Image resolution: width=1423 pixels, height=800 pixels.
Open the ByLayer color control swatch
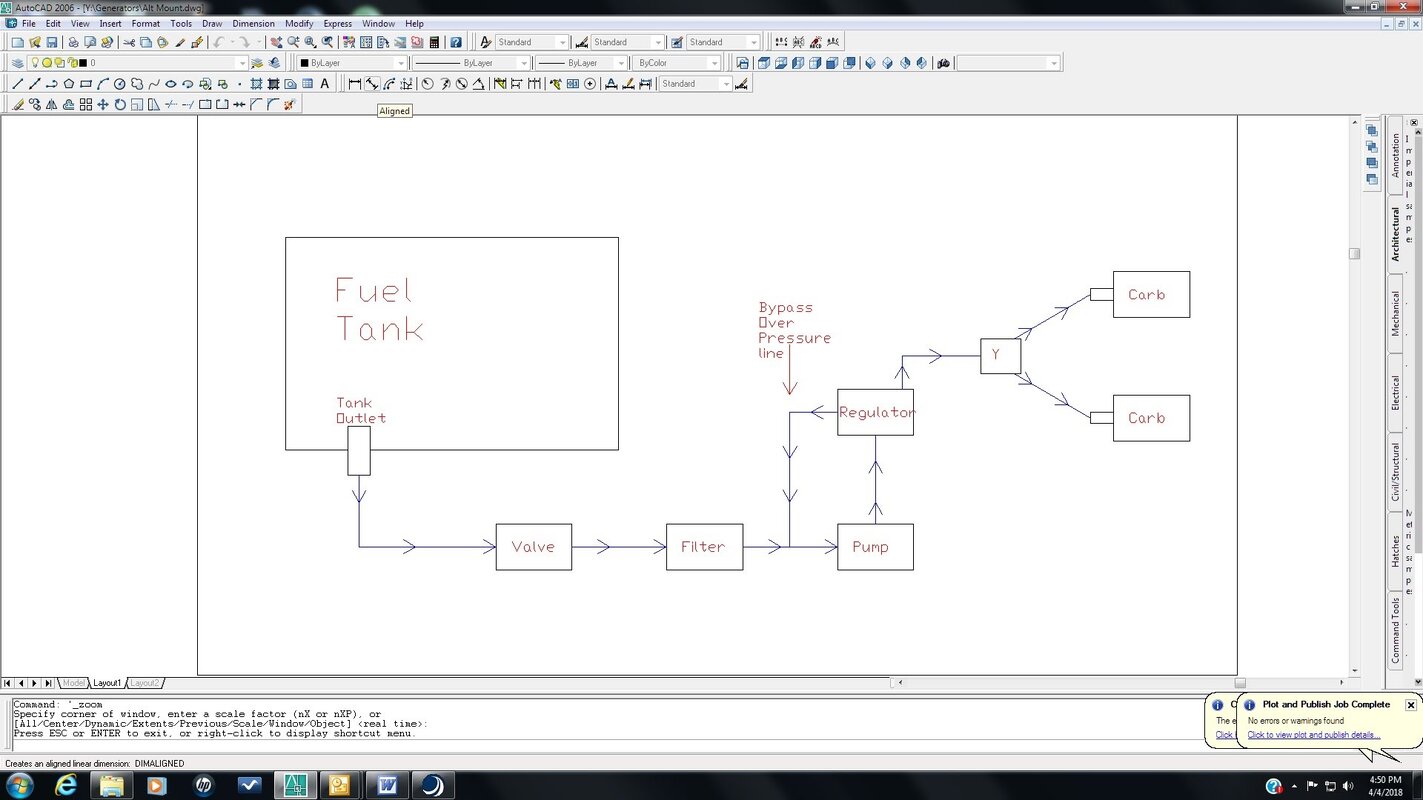[x=352, y=63]
